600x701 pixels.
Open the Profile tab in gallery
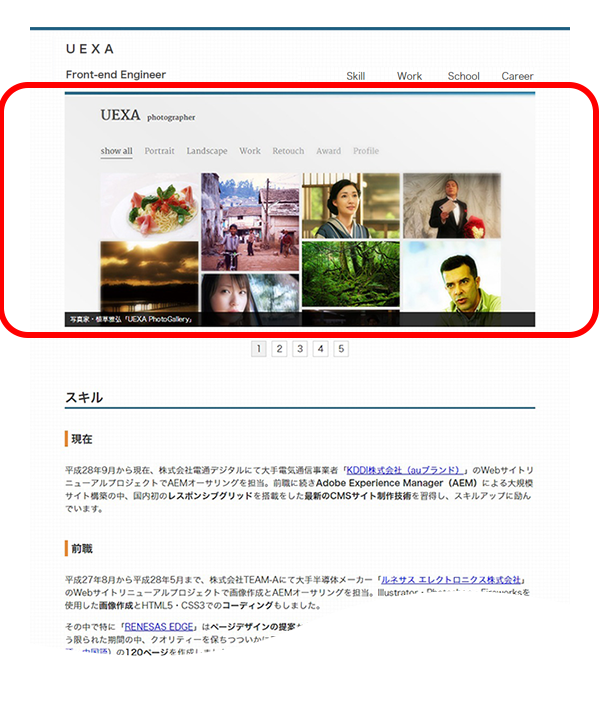[366, 151]
